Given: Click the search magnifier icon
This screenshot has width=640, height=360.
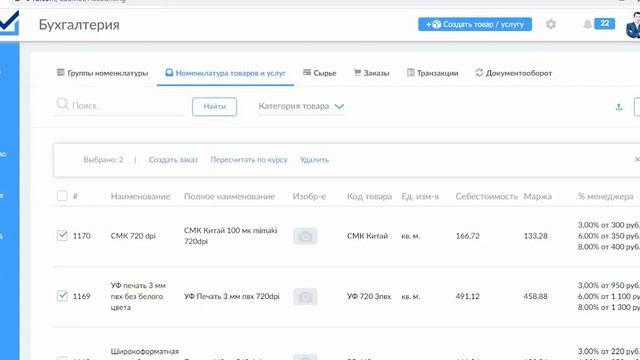Looking at the screenshot, I should pos(62,104).
